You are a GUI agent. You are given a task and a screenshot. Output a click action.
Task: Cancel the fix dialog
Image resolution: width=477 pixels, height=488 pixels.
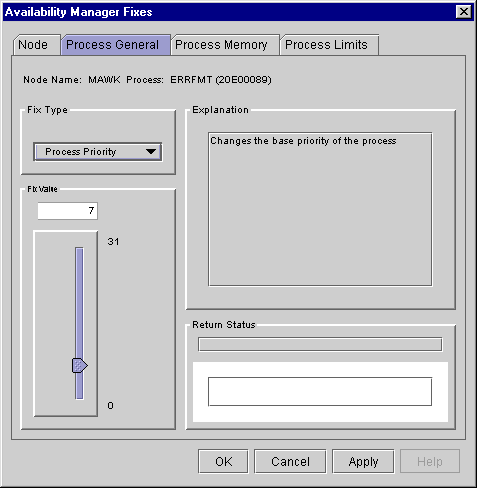pos(290,461)
